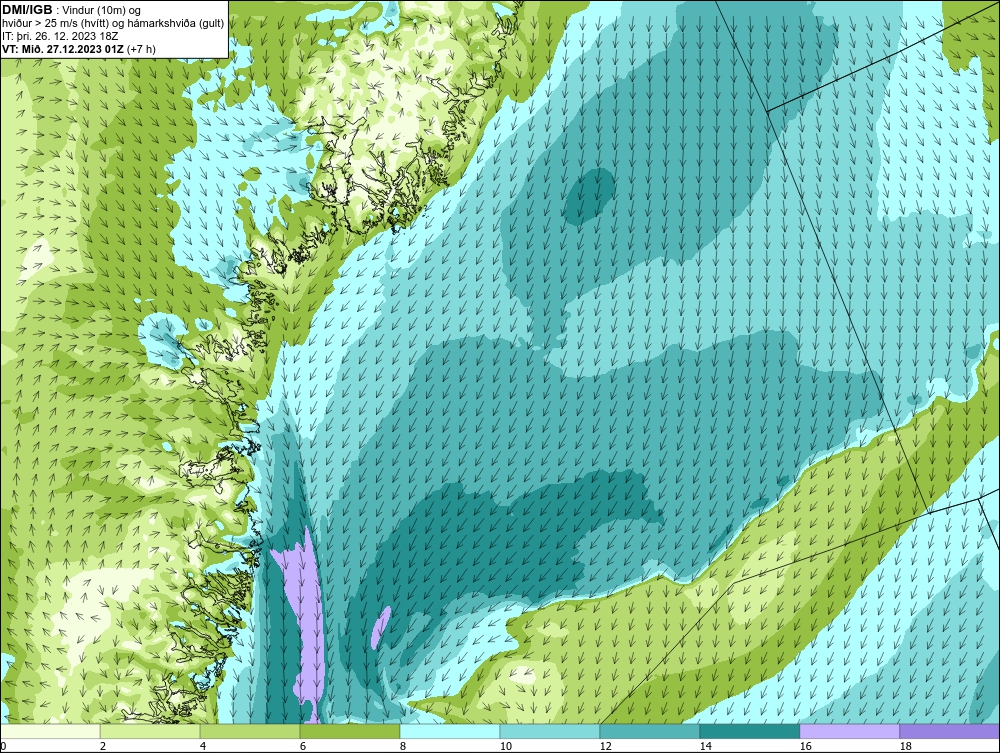Click the 8–10 m/s light cyan legend swatch
The width and height of the screenshot is (1000, 753).
[450, 731]
